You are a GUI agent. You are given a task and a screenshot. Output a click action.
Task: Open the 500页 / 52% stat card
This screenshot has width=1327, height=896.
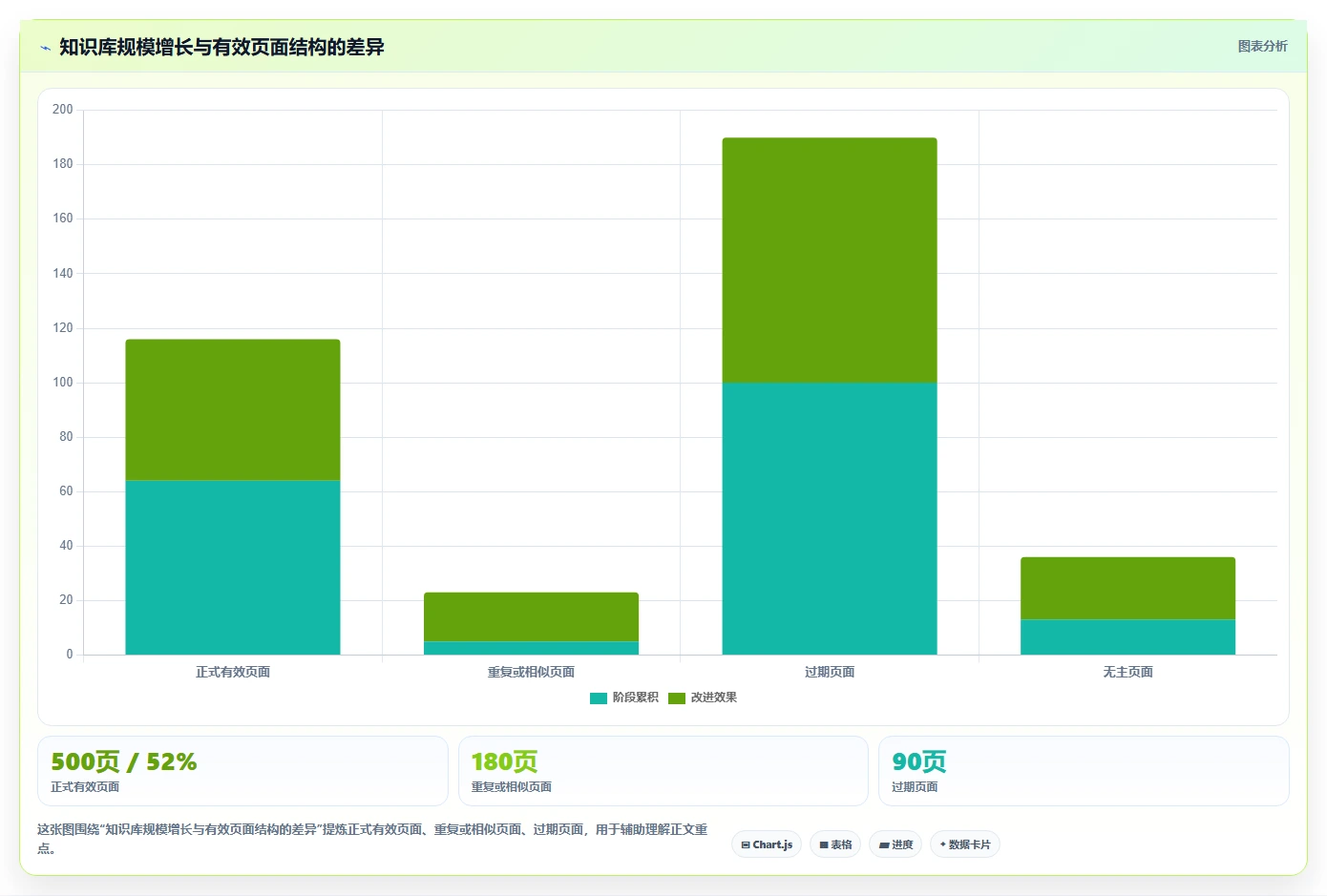pyautogui.click(x=242, y=771)
